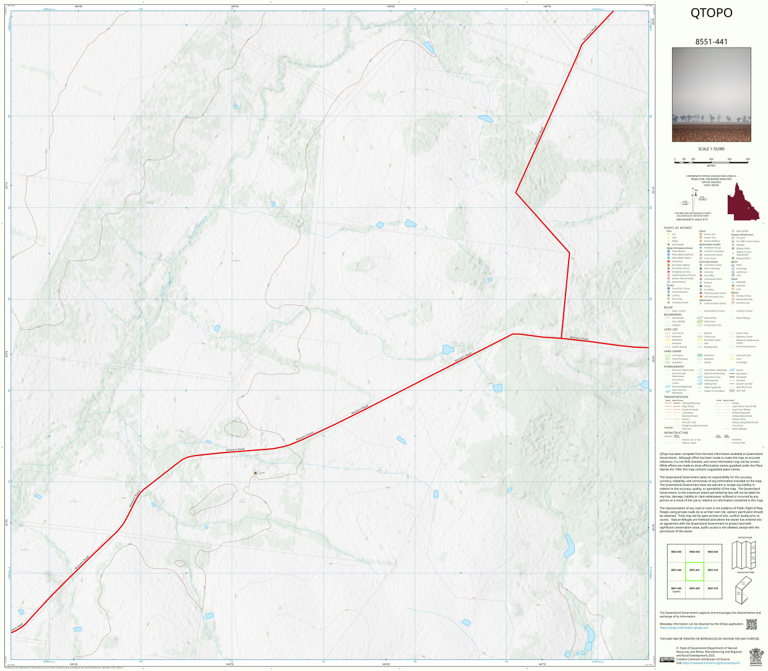Click the red road running north toward the top edge

549,119
